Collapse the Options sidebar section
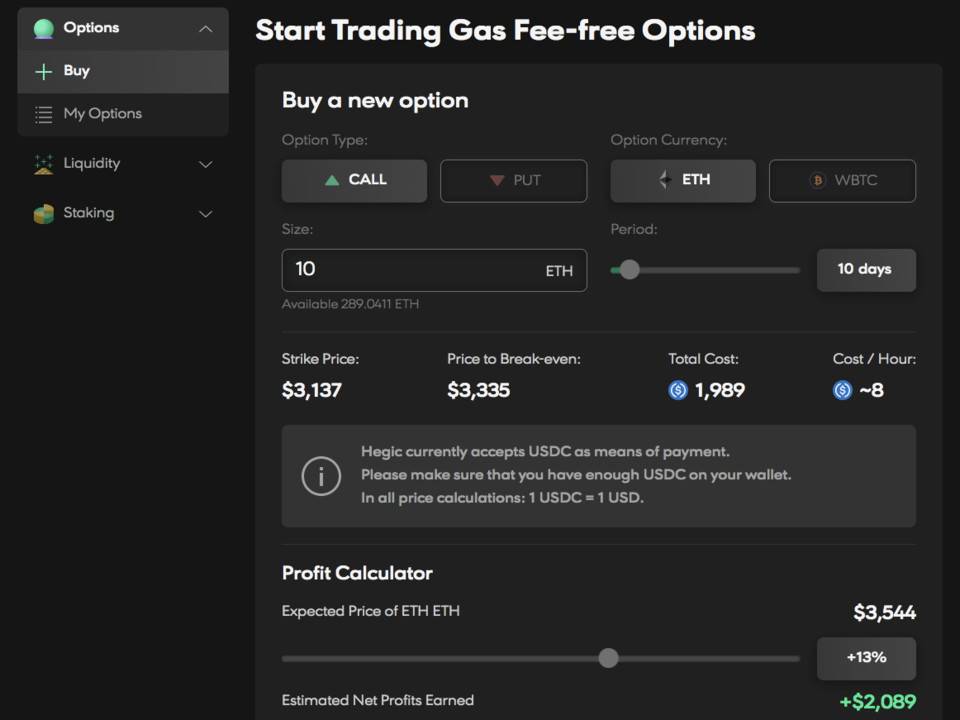The height and width of the screenshot is (720, 960). click(x=206, y=29)
